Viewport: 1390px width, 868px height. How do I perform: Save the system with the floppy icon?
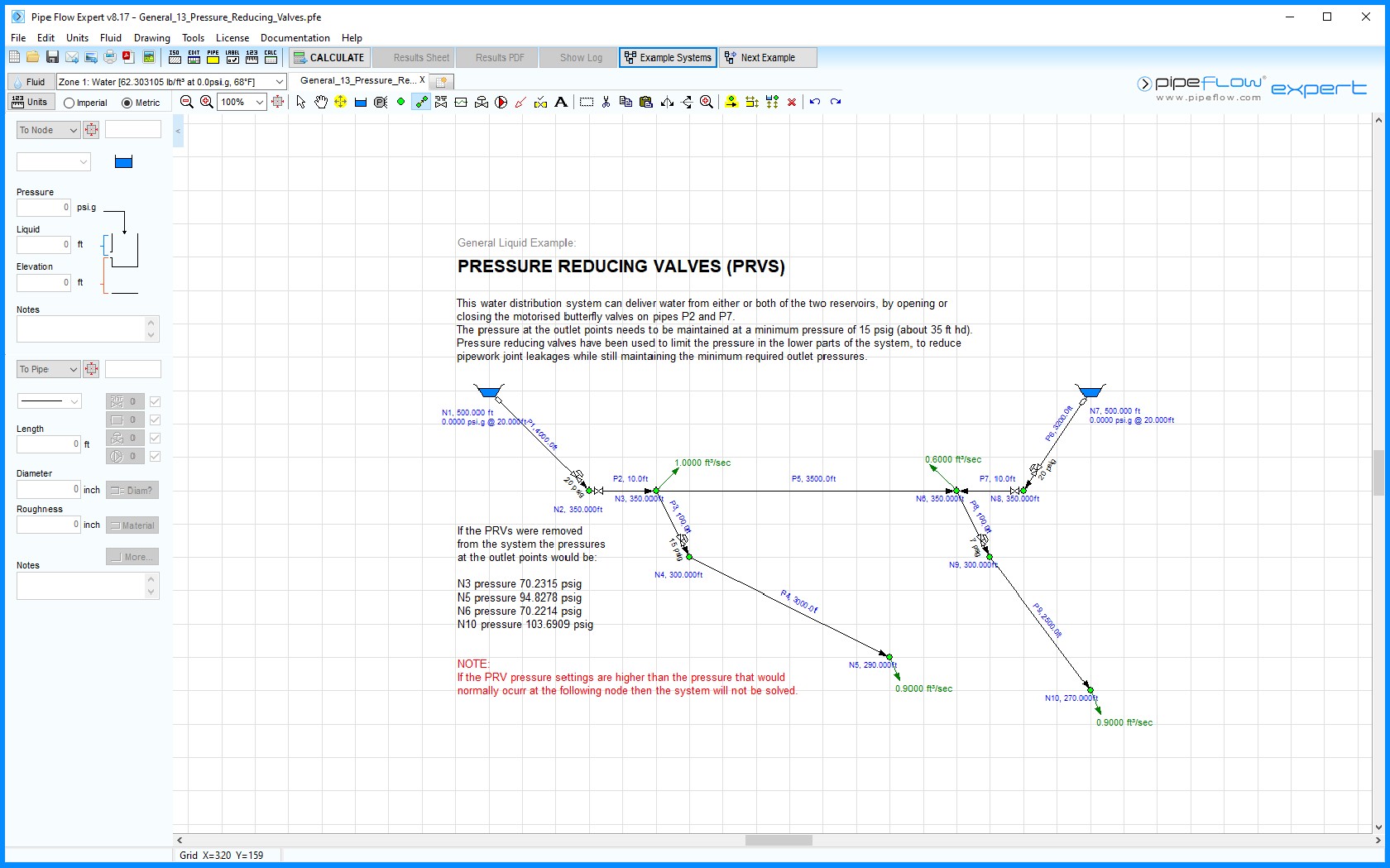pyautogui.click(x=52, y=57)
